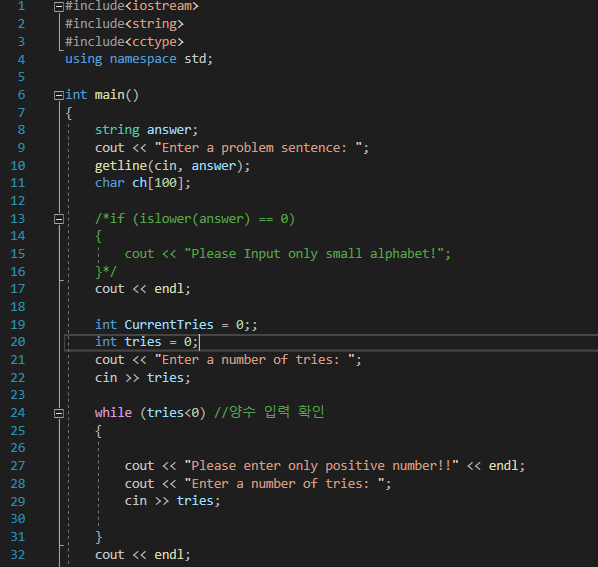Screen dimensions: 598x567
Task: Collapse the #include block at line 1
Action: (x=59, y=7)
